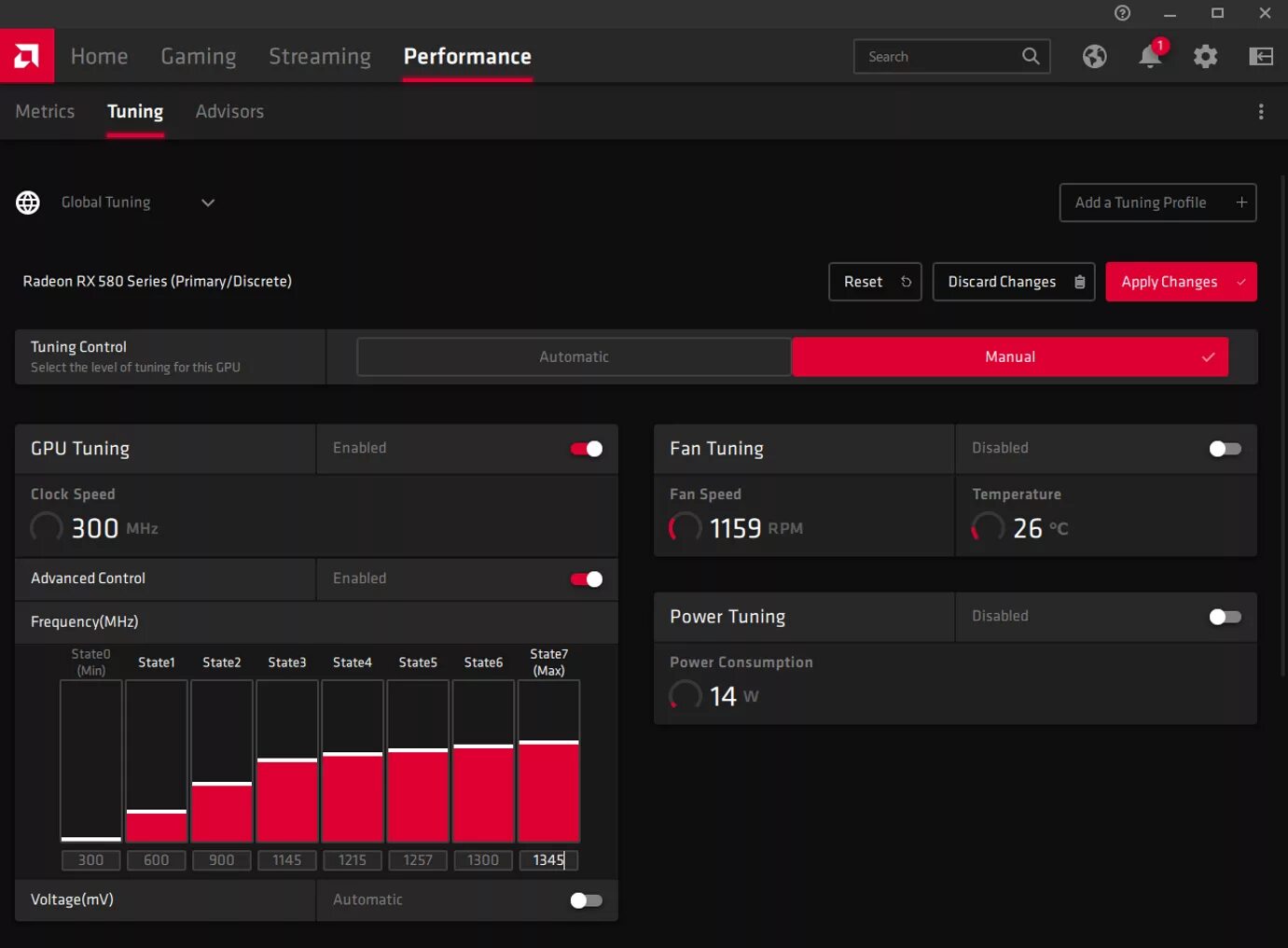Click the Temperature gauge icon
1288x948 pixels.
point(988,528)
